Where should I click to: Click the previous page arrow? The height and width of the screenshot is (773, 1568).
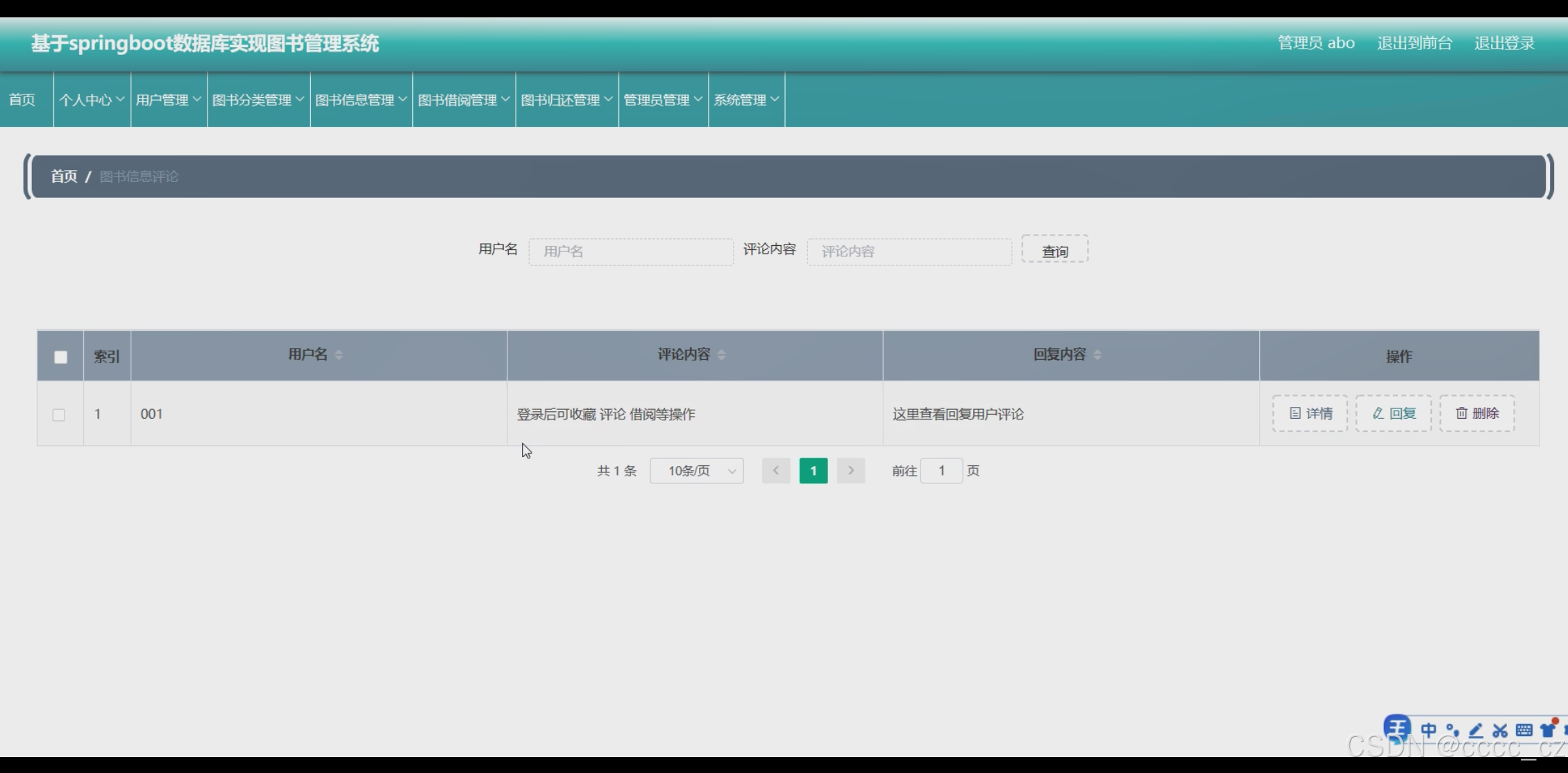(x=776, y=471)
